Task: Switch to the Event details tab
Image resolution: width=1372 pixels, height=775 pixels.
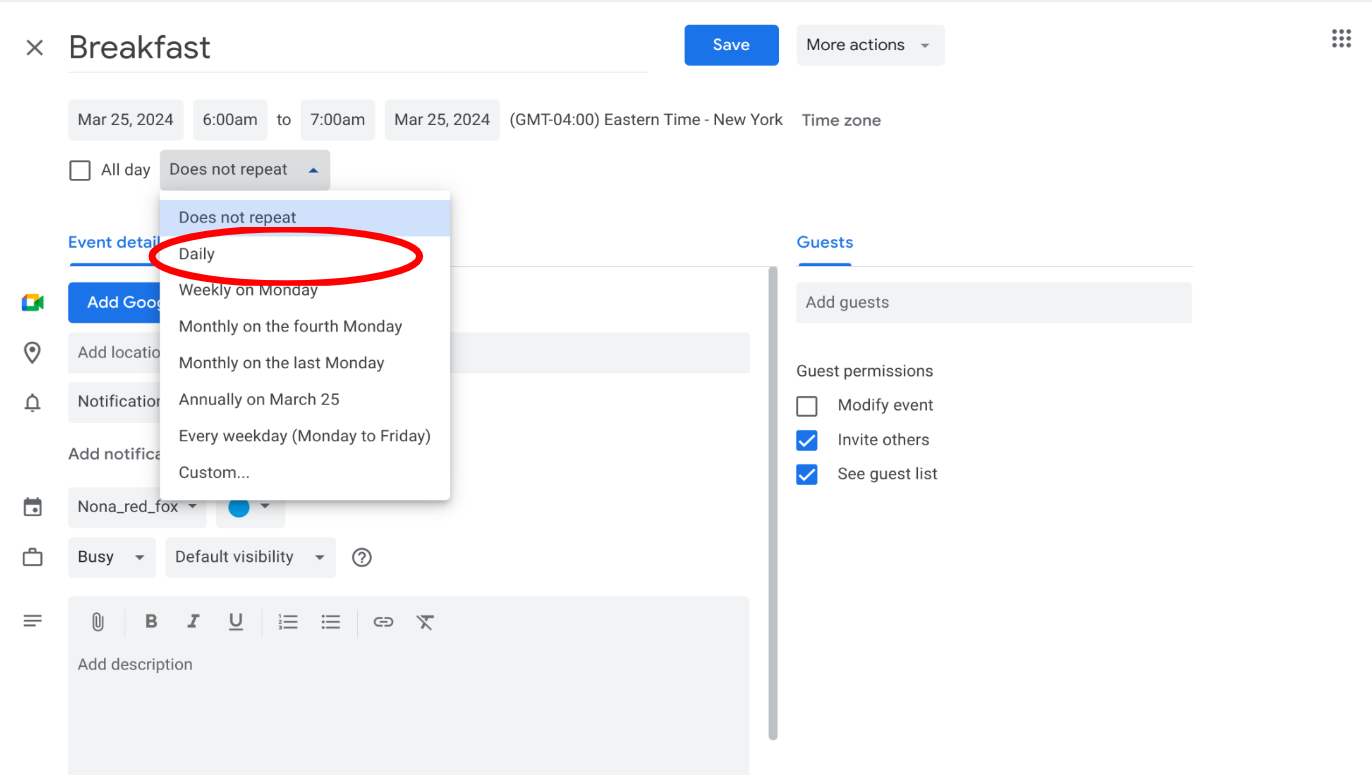Action: tap(114, 243)
